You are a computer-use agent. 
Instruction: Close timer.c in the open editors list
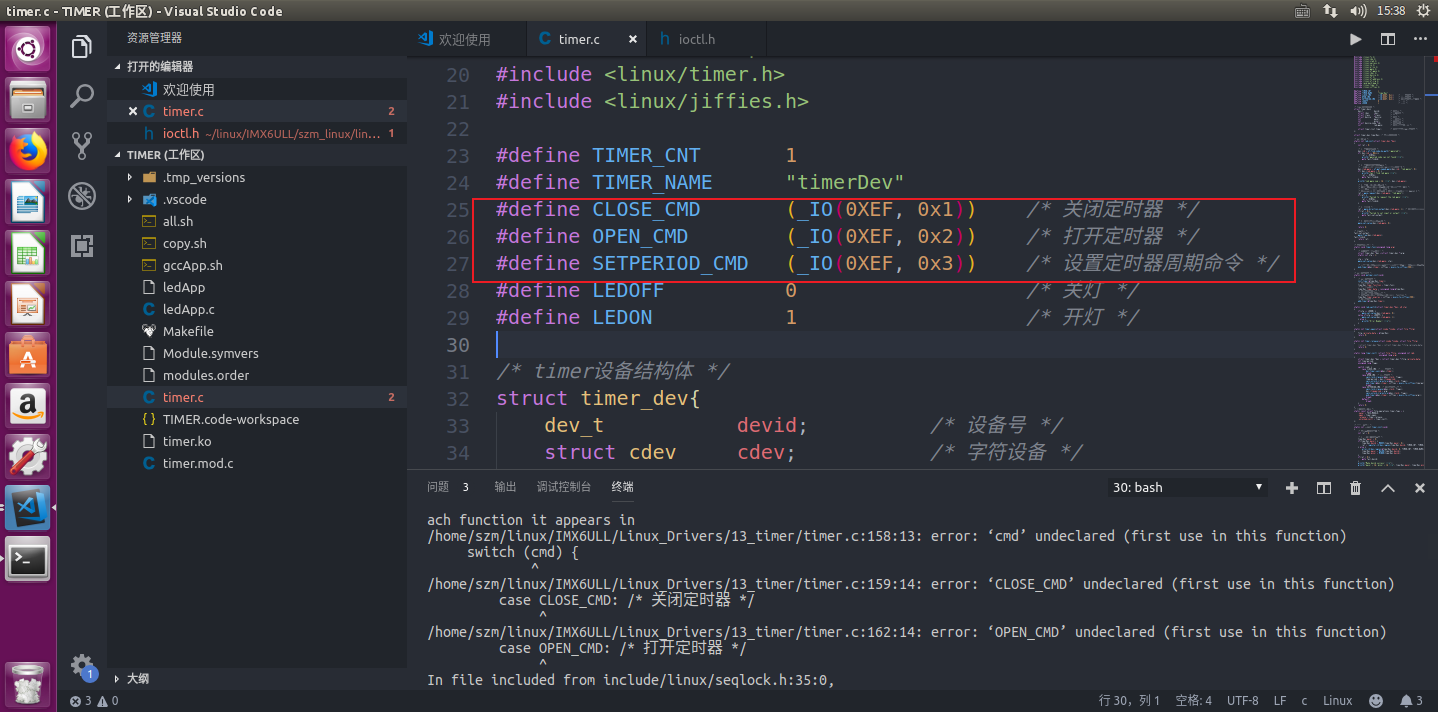coord(133,111)
